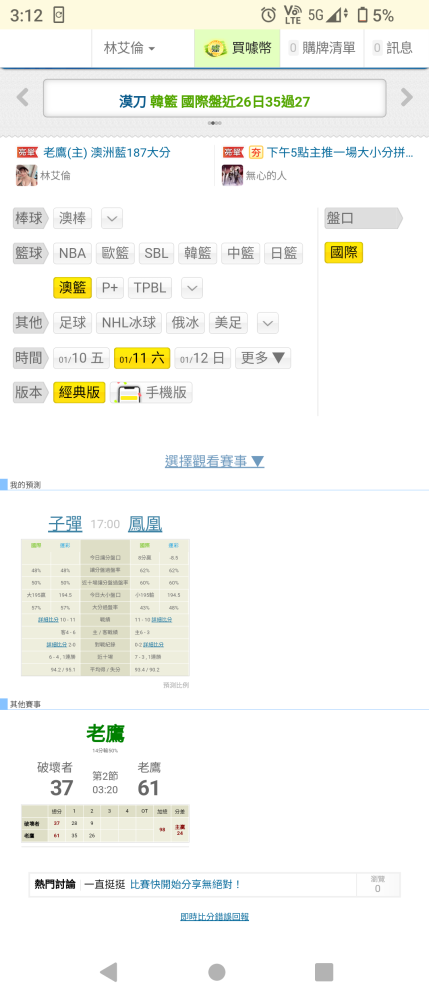Select the NBA league
Image resolution: width=429 pixels, height=1000 pixels.
coord(73,253)
